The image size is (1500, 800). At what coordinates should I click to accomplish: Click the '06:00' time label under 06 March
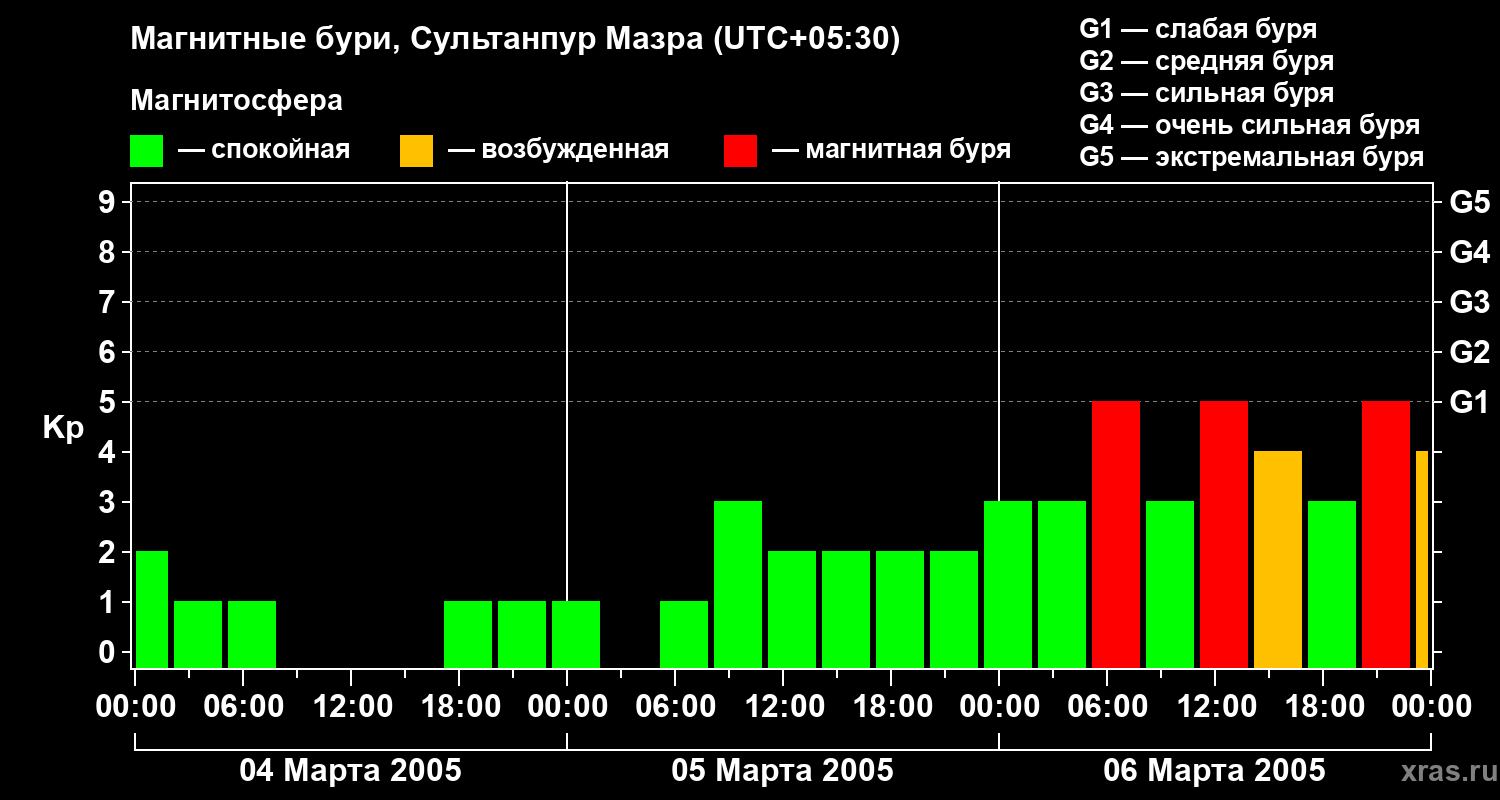[x=1107, y=706]
